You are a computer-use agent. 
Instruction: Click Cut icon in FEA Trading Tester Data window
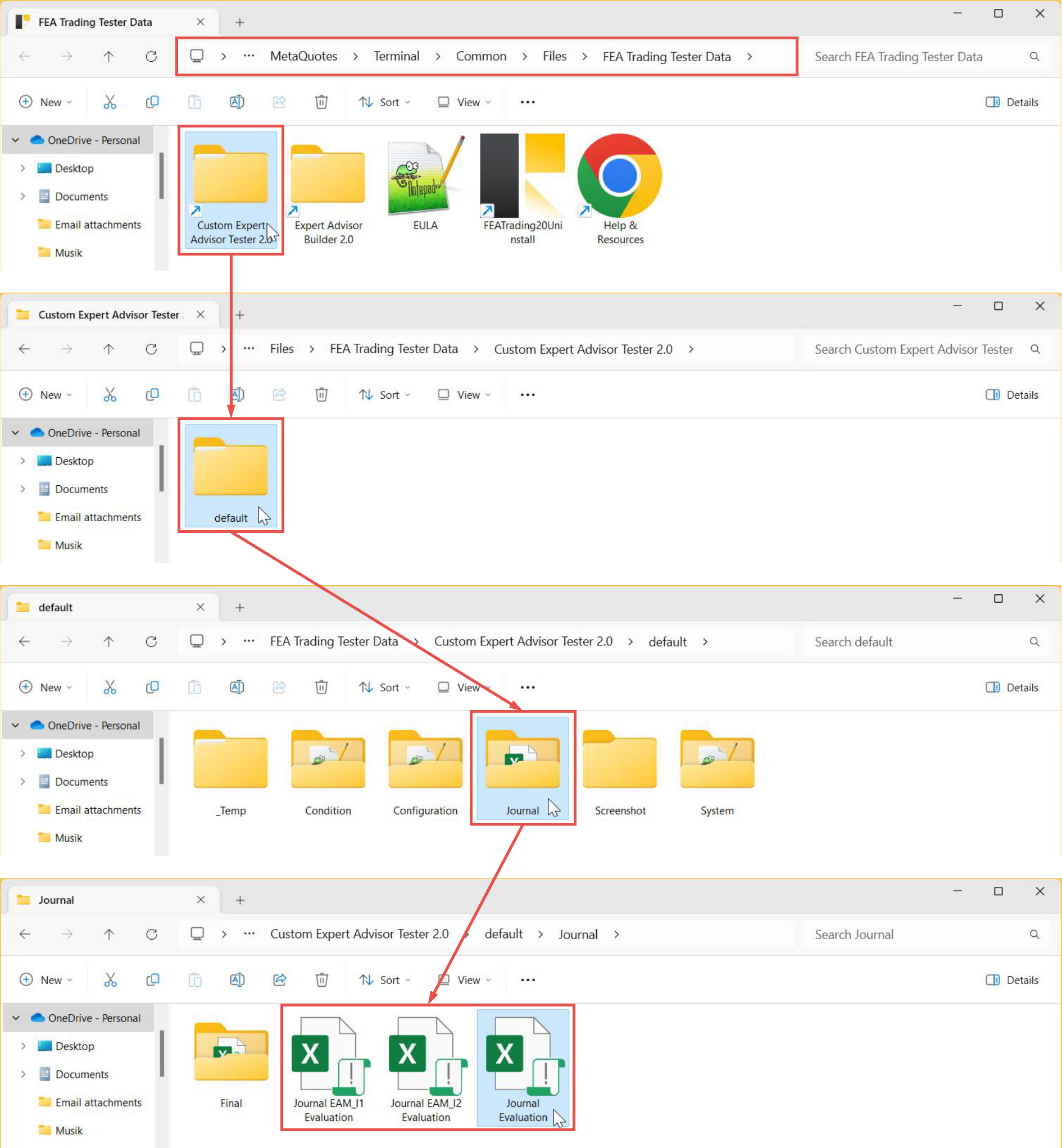click(x=110, y=102)
